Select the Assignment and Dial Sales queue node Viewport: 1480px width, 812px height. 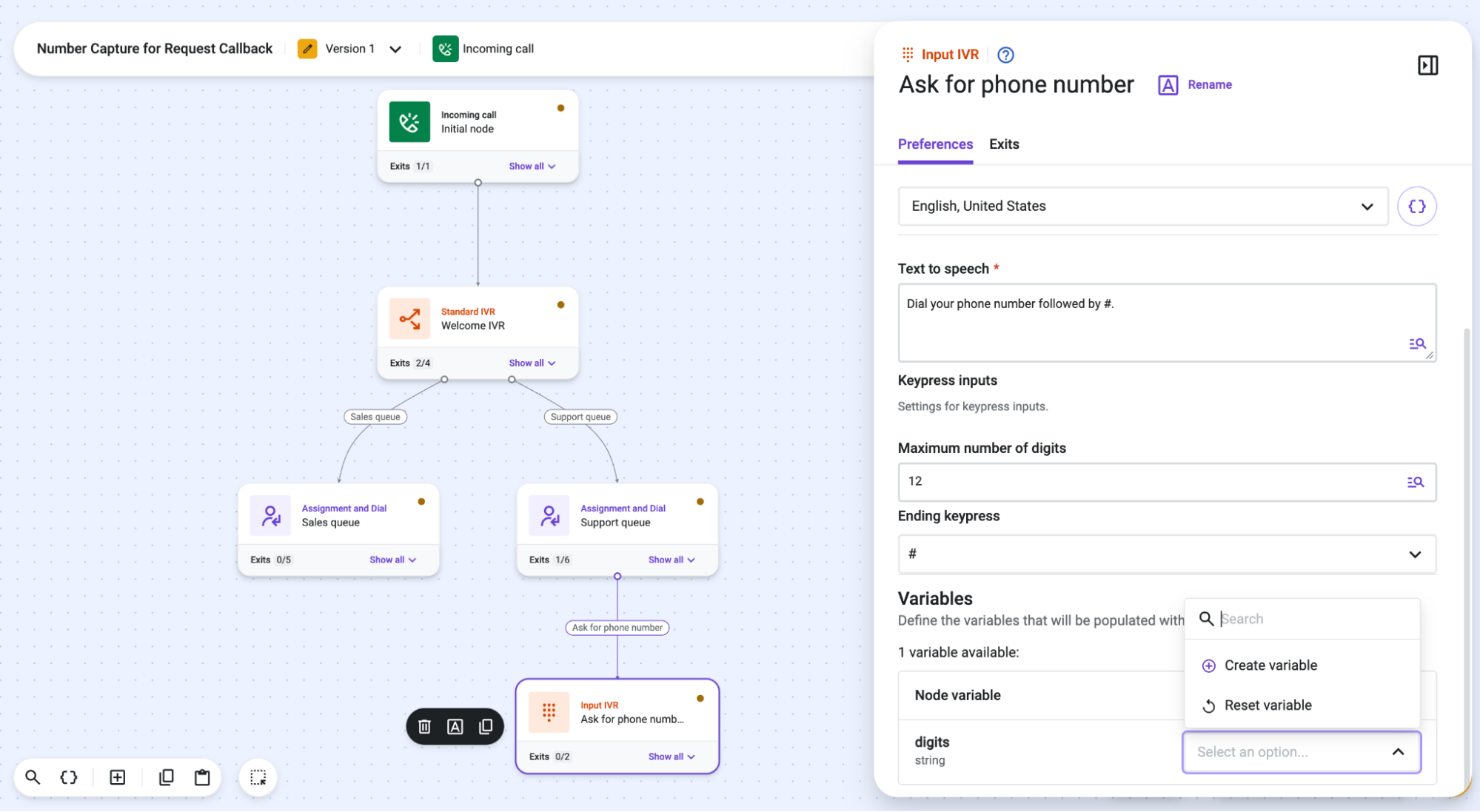pyautogui.click(x=338, y=529)
